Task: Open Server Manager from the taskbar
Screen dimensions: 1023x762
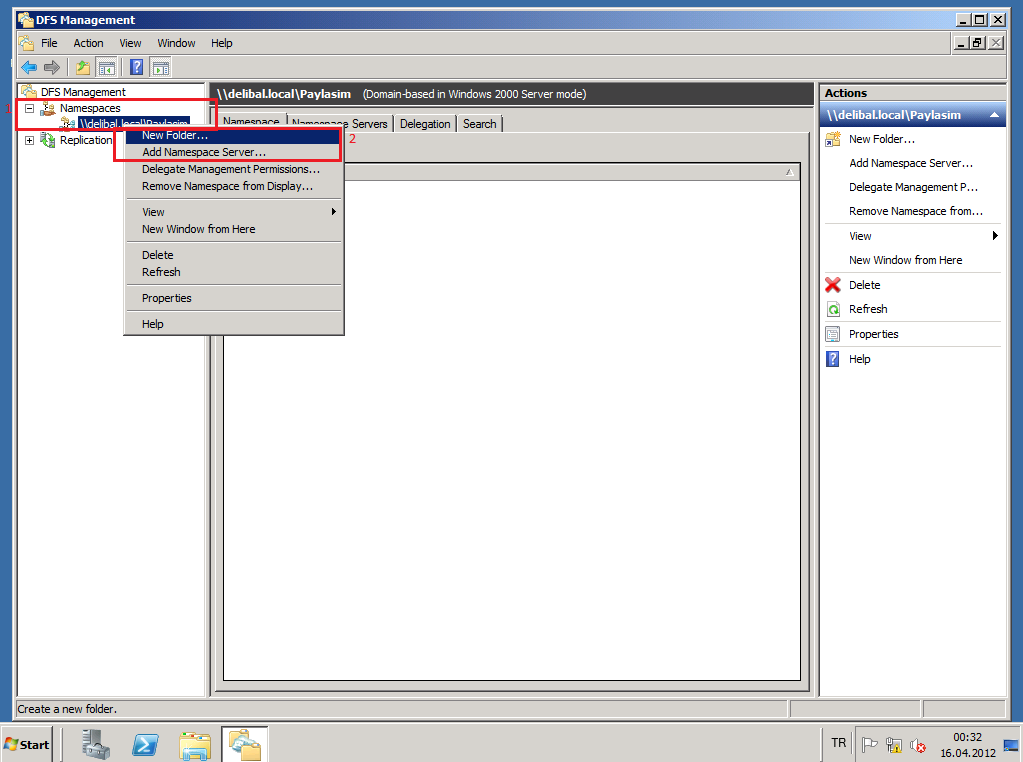Action: pyautogui.click(x=97, y=745)
